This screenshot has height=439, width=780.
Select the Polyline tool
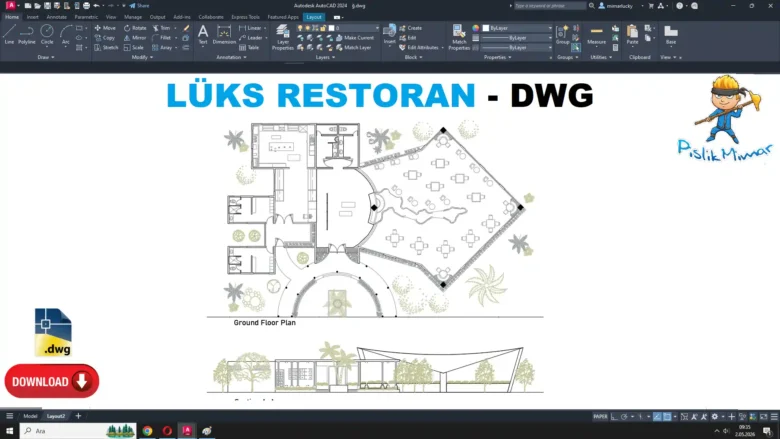[27, 34]
